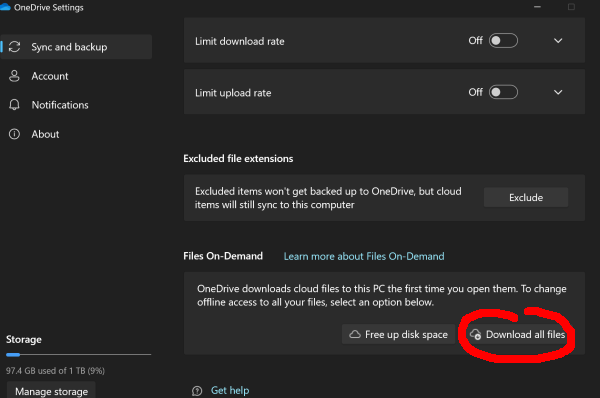The image size is (600, 398).
Task: Click the Get help question icon
Action: click(197, 391)
